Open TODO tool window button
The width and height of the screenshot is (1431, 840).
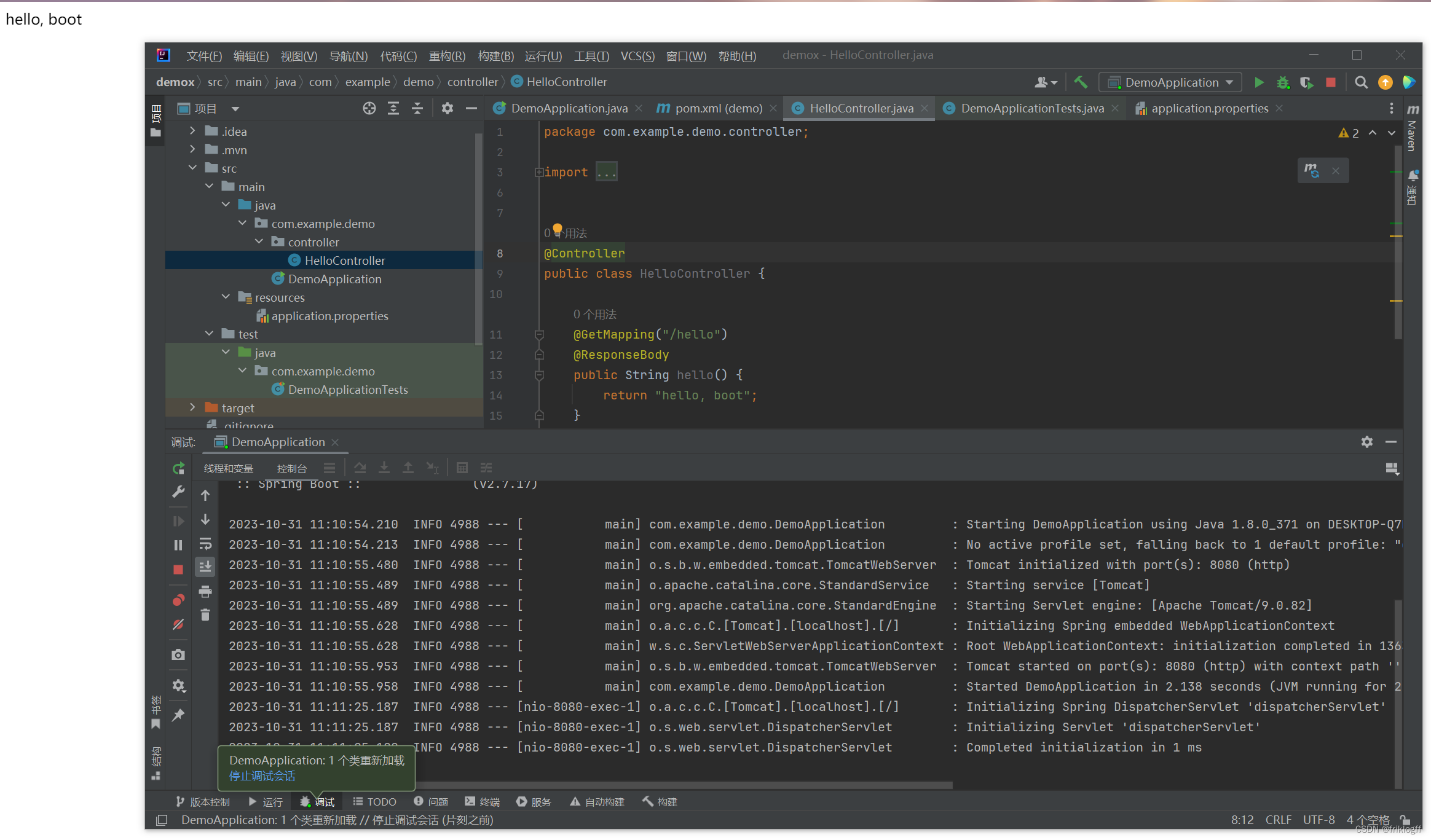[375, 802]
